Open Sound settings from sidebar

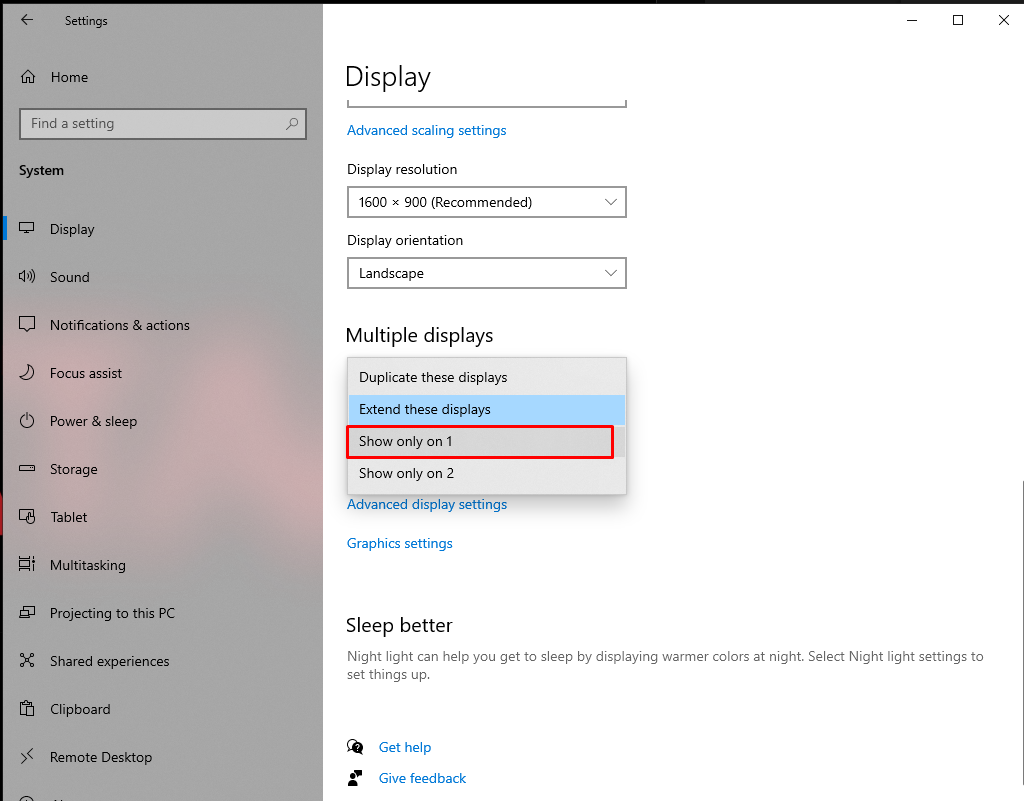tap(27, 277)
